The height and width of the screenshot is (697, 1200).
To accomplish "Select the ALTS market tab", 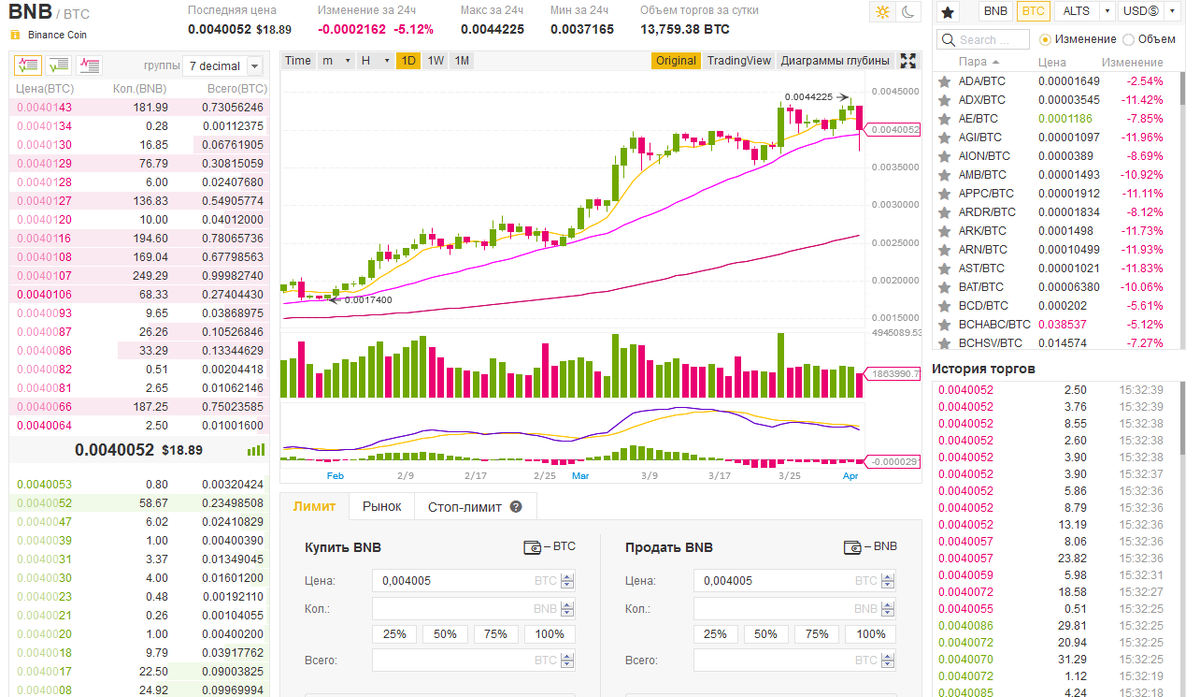I will [x=1077, y=12].
